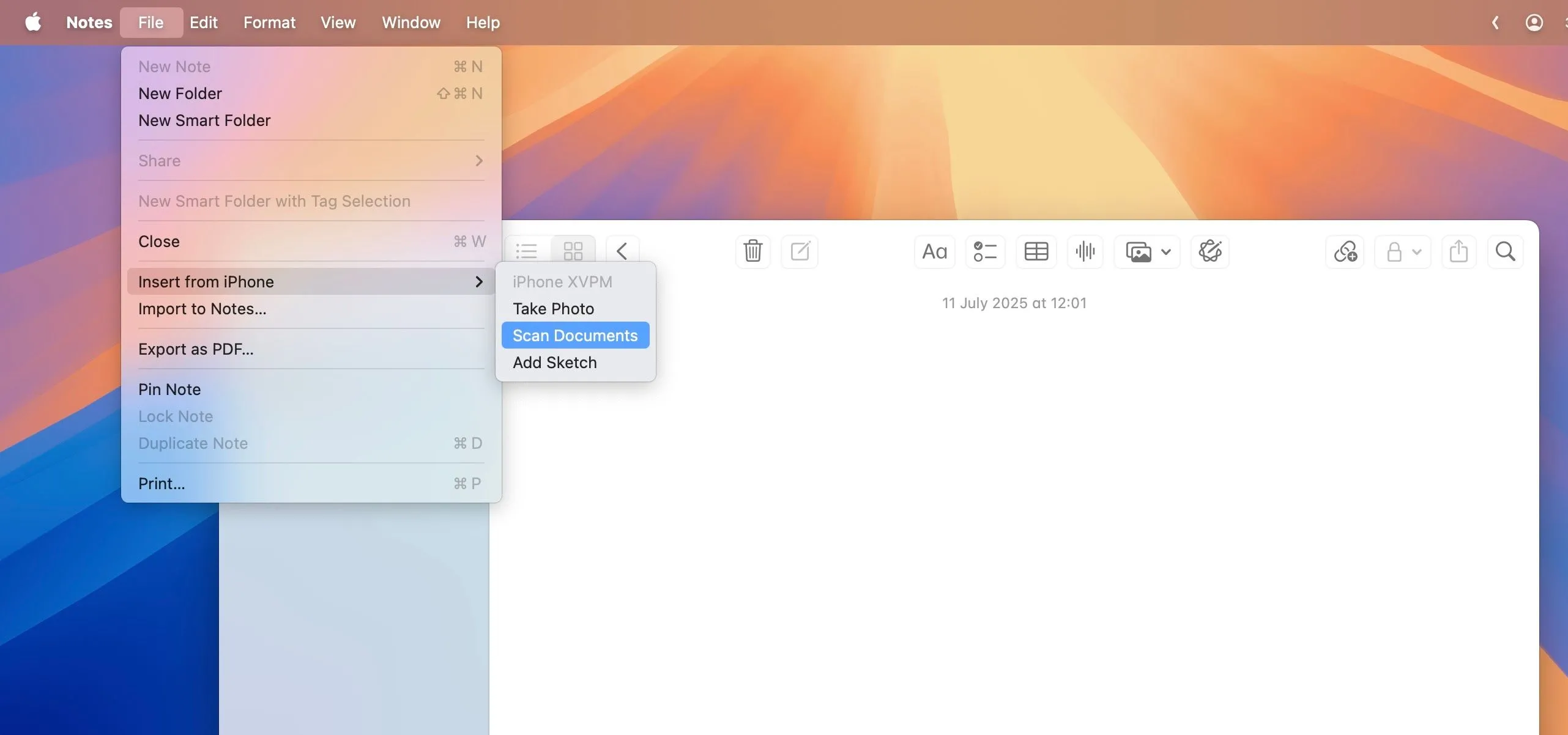Delete the note with trash icon
The height and width of the screenshot is (735, 1568).
coord(753,251)
